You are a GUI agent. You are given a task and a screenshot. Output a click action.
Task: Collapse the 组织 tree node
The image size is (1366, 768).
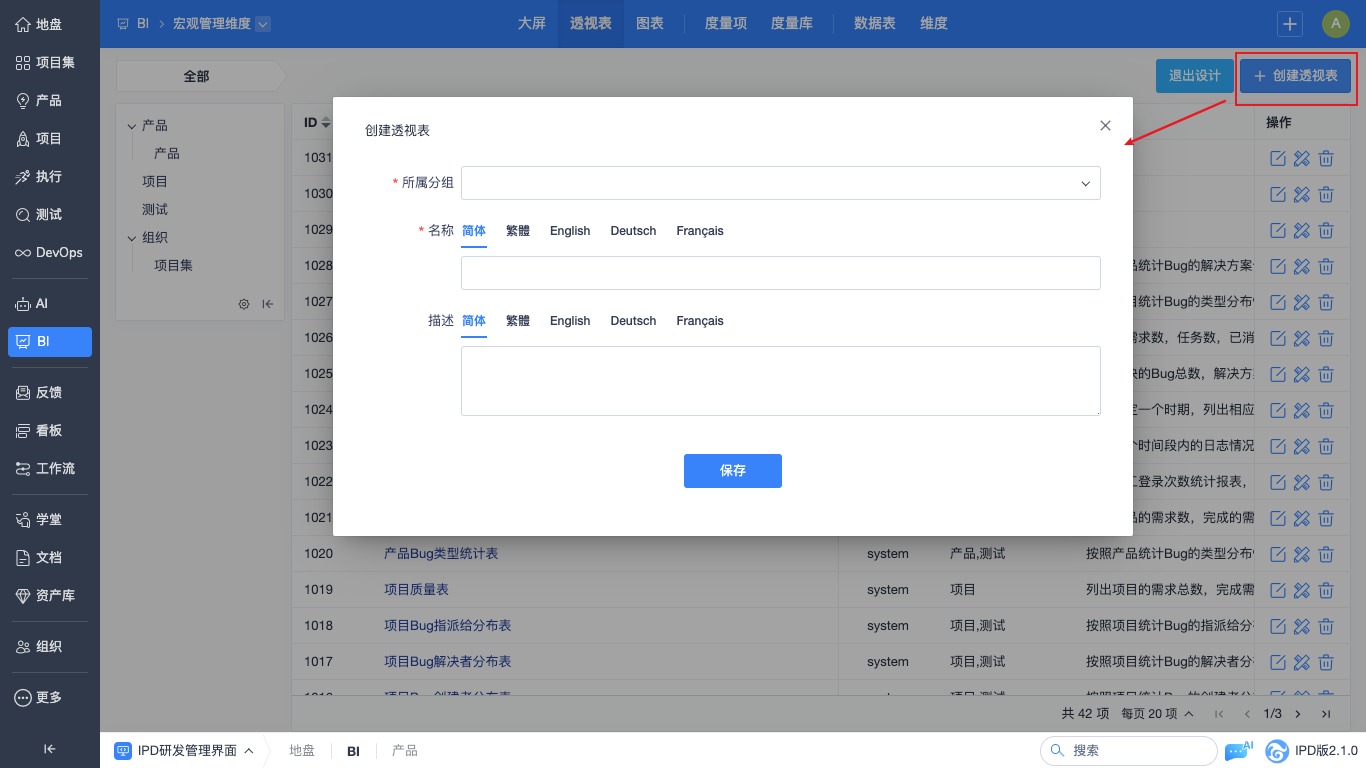[x=132, y=238]
